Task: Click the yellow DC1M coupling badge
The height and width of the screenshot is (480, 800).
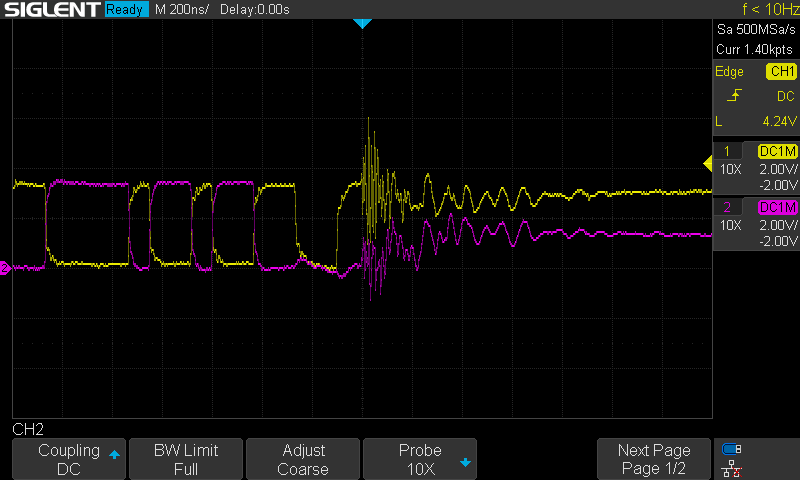Action: [778, 151]
